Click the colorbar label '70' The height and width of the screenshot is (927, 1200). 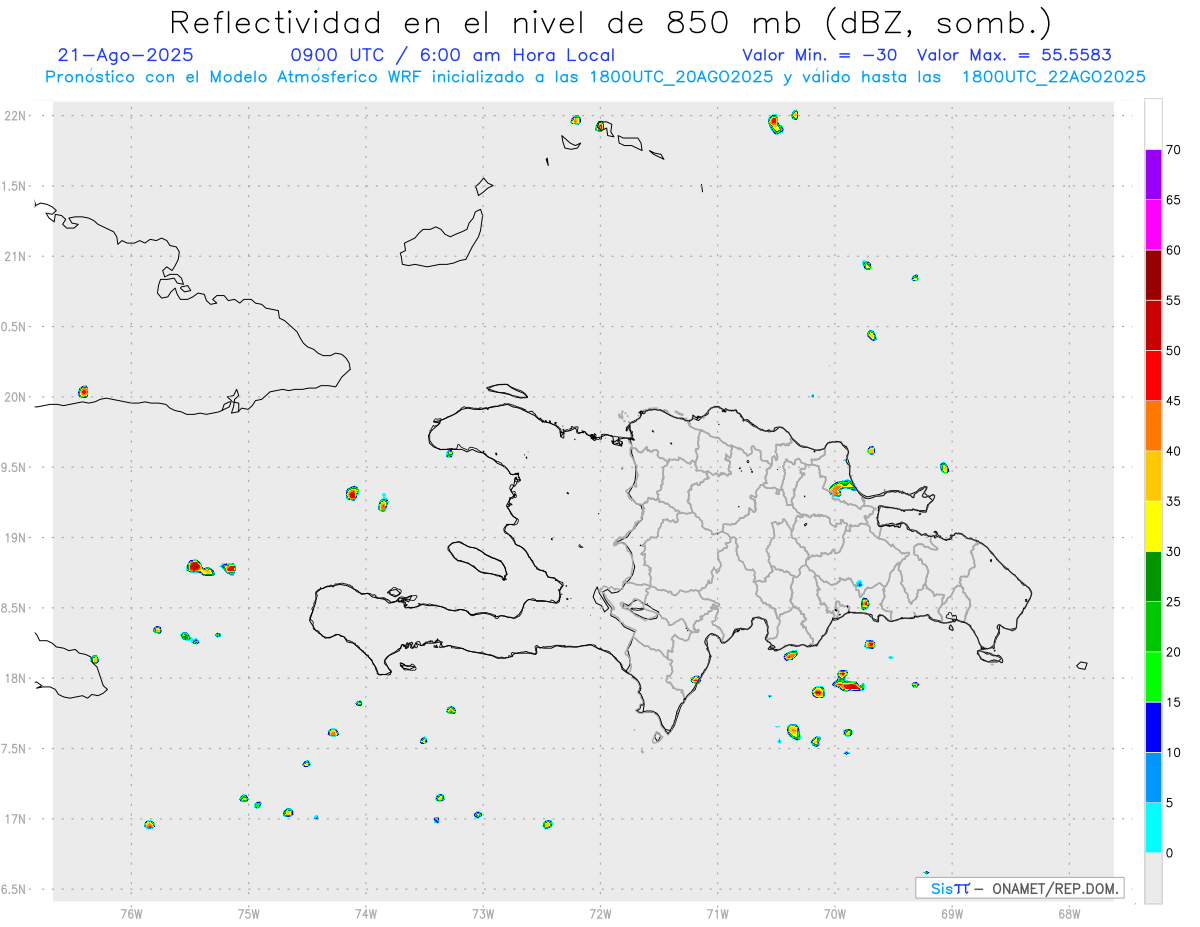pos(1173,150)
